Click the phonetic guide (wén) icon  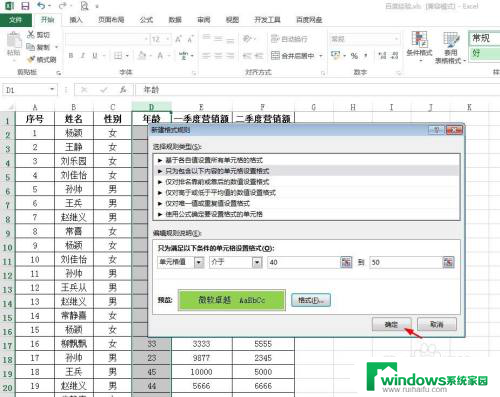[183, 55]
